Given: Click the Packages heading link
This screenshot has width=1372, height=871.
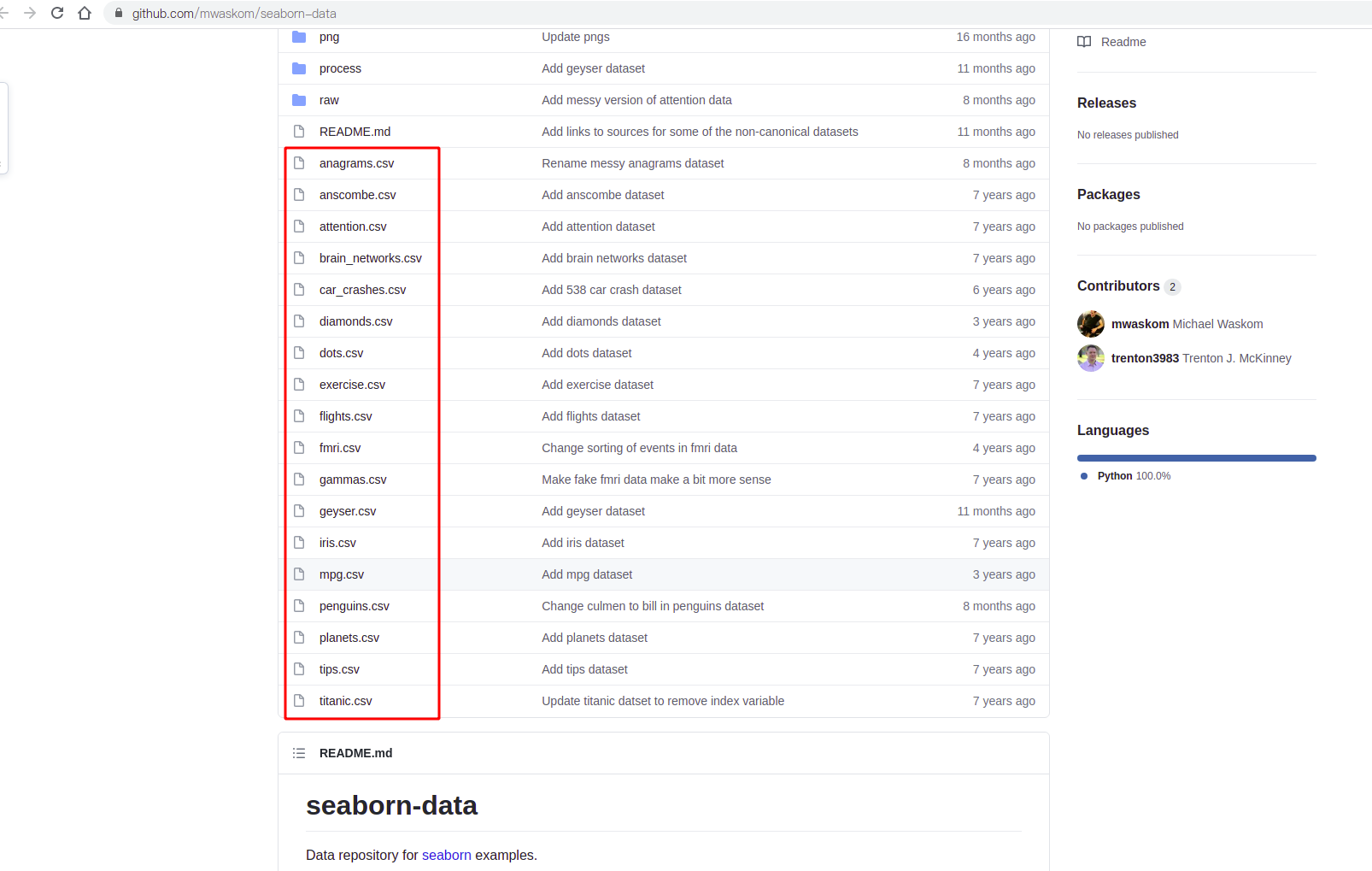Looking at the screenshot, I should coord(1108,194).
